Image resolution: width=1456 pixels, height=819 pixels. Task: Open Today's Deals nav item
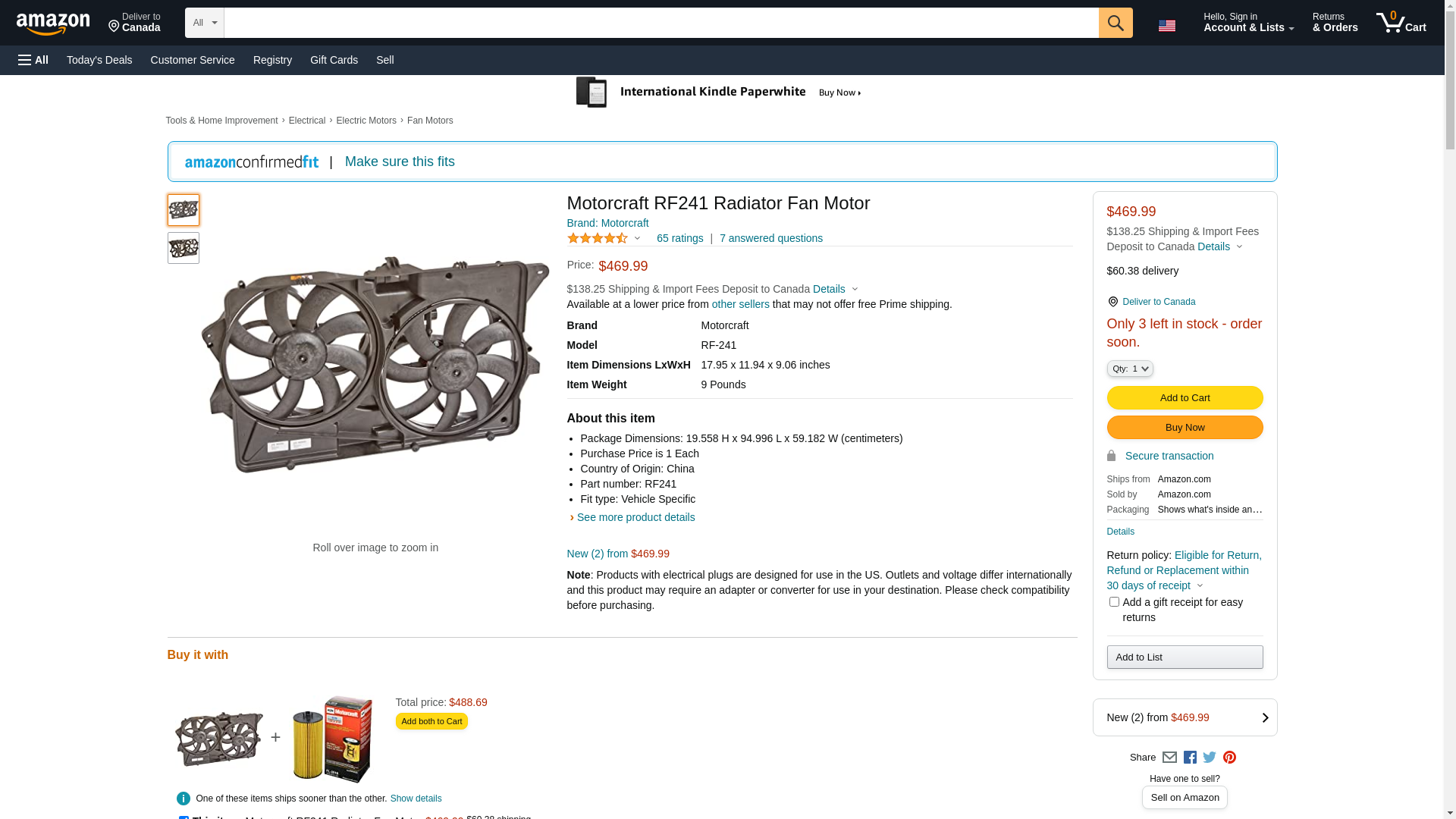click(x=99, y=60)
